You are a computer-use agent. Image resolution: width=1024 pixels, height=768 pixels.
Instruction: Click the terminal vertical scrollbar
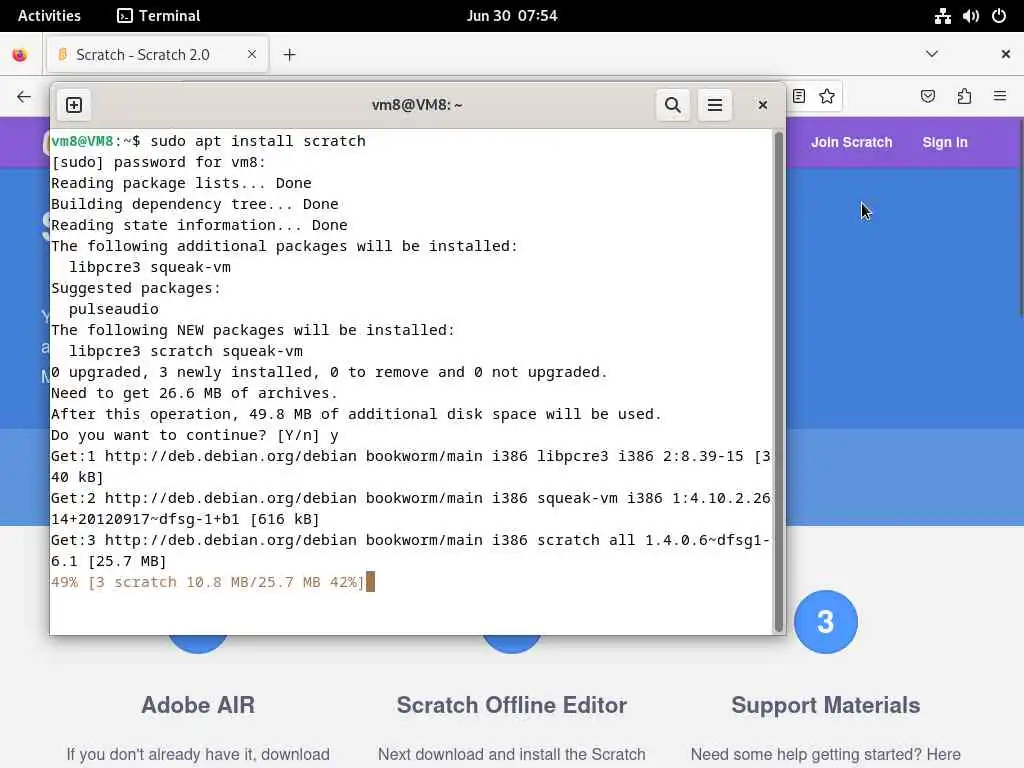[x=778, y=381]
